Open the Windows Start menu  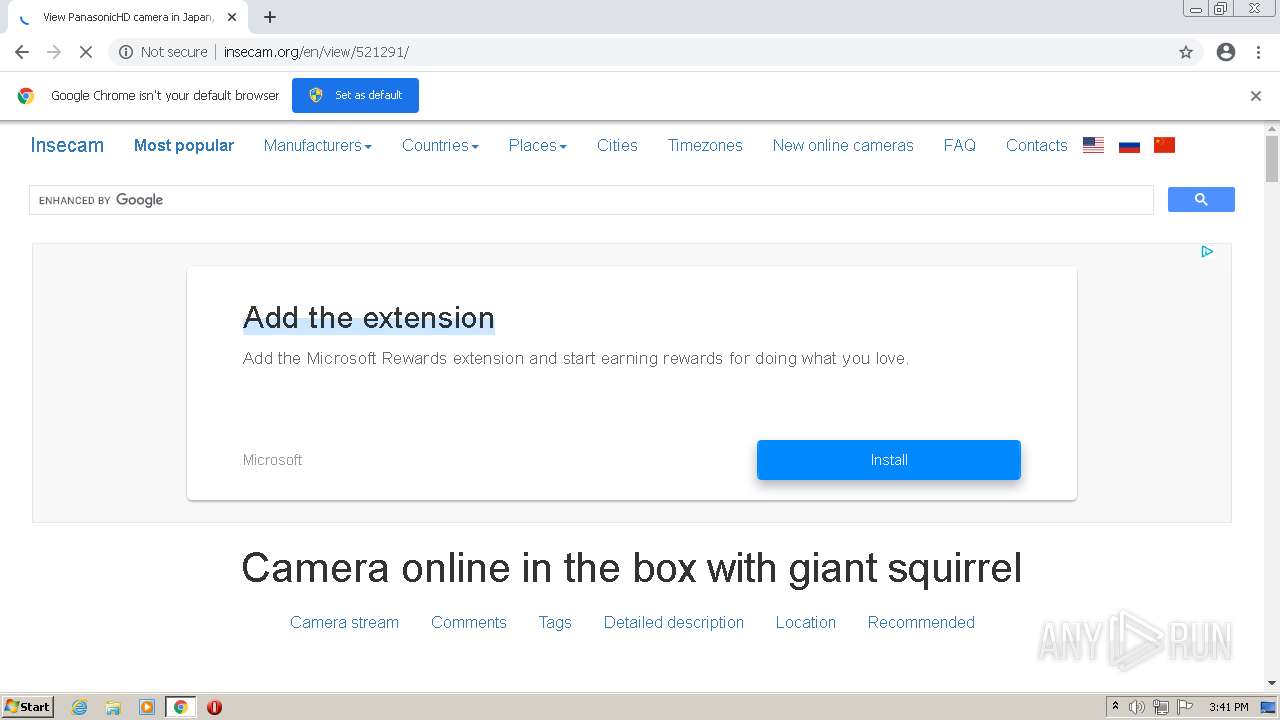point(27,706)
